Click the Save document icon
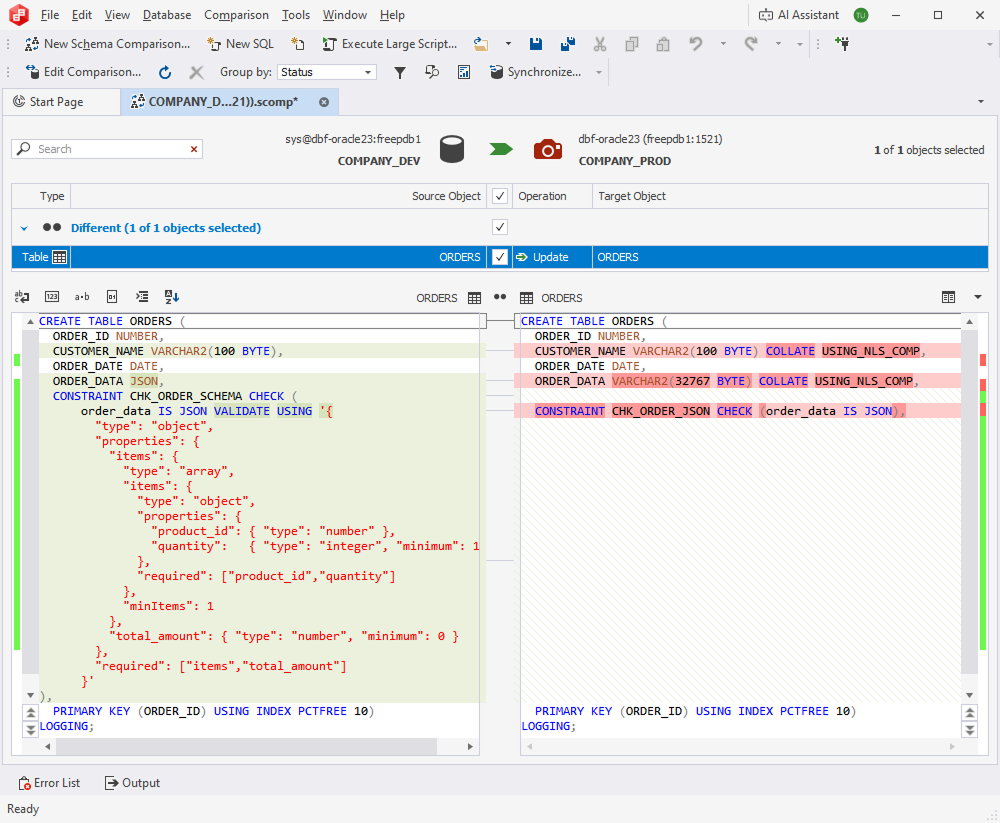1000x823 pixels. (x=536, y=44)
